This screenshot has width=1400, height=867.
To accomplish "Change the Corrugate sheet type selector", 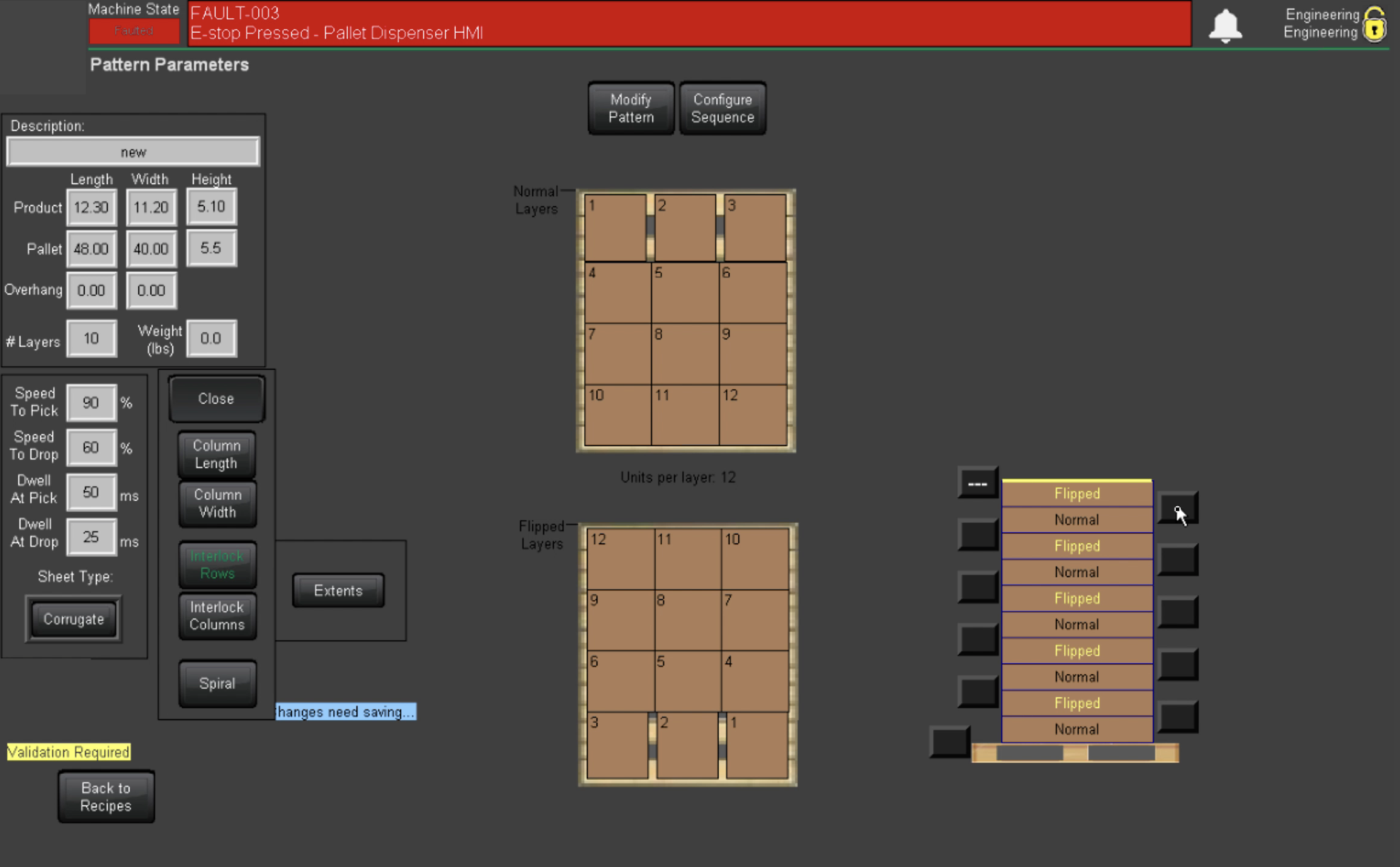I will [x=73, y=619].
